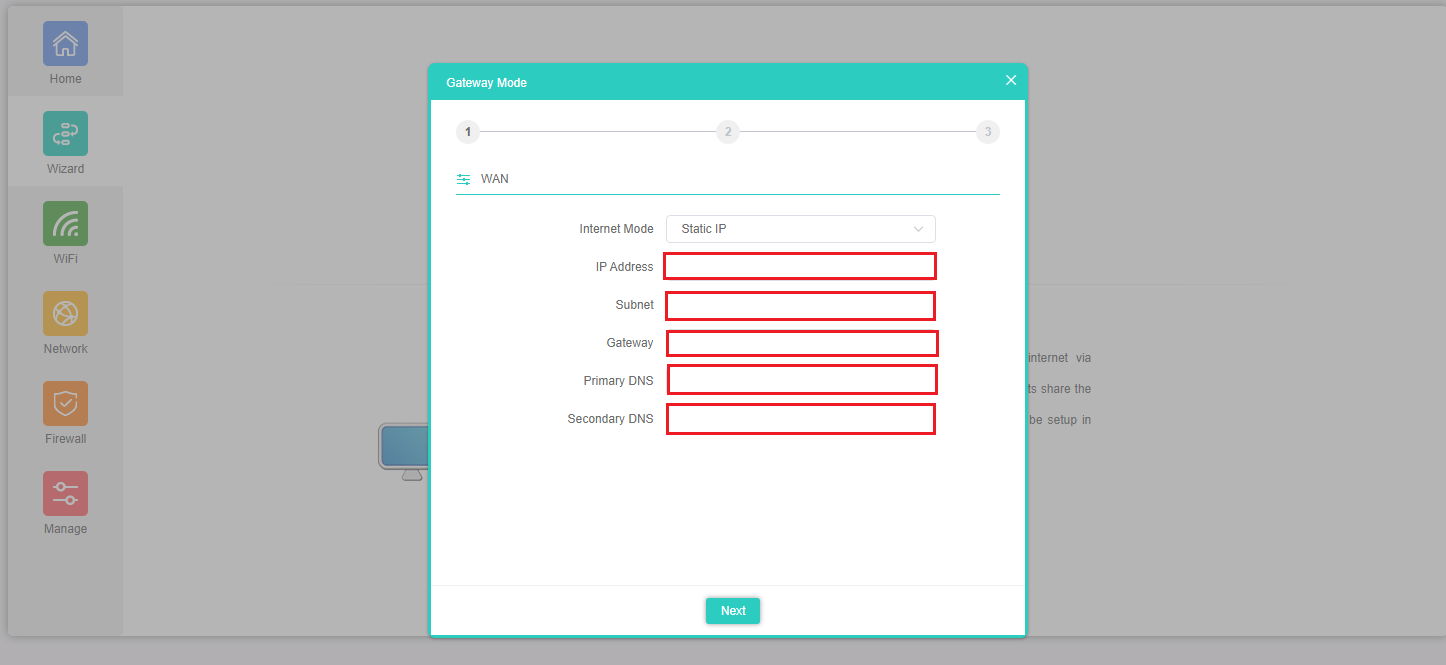Open the Home page icon
Image resolution: width=1446 pixels, height=665 pixels.
click(65, 44)
